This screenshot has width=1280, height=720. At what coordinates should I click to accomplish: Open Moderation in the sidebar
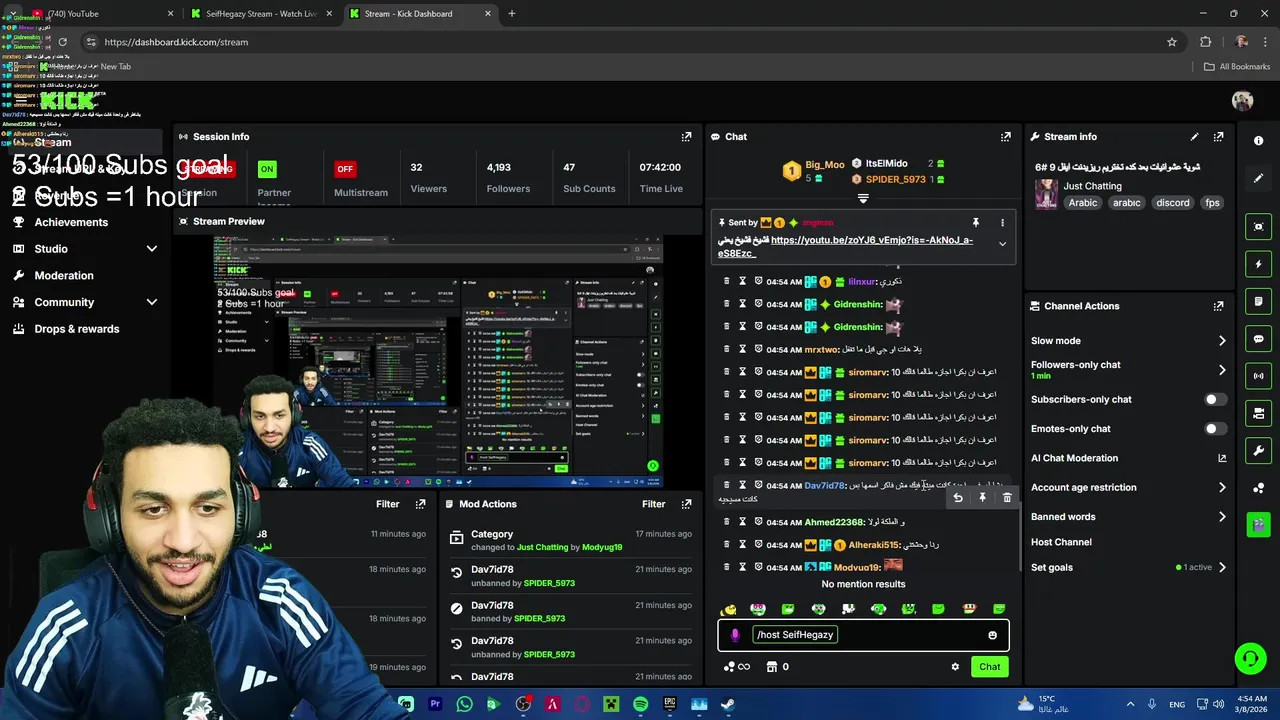[64, 276]
